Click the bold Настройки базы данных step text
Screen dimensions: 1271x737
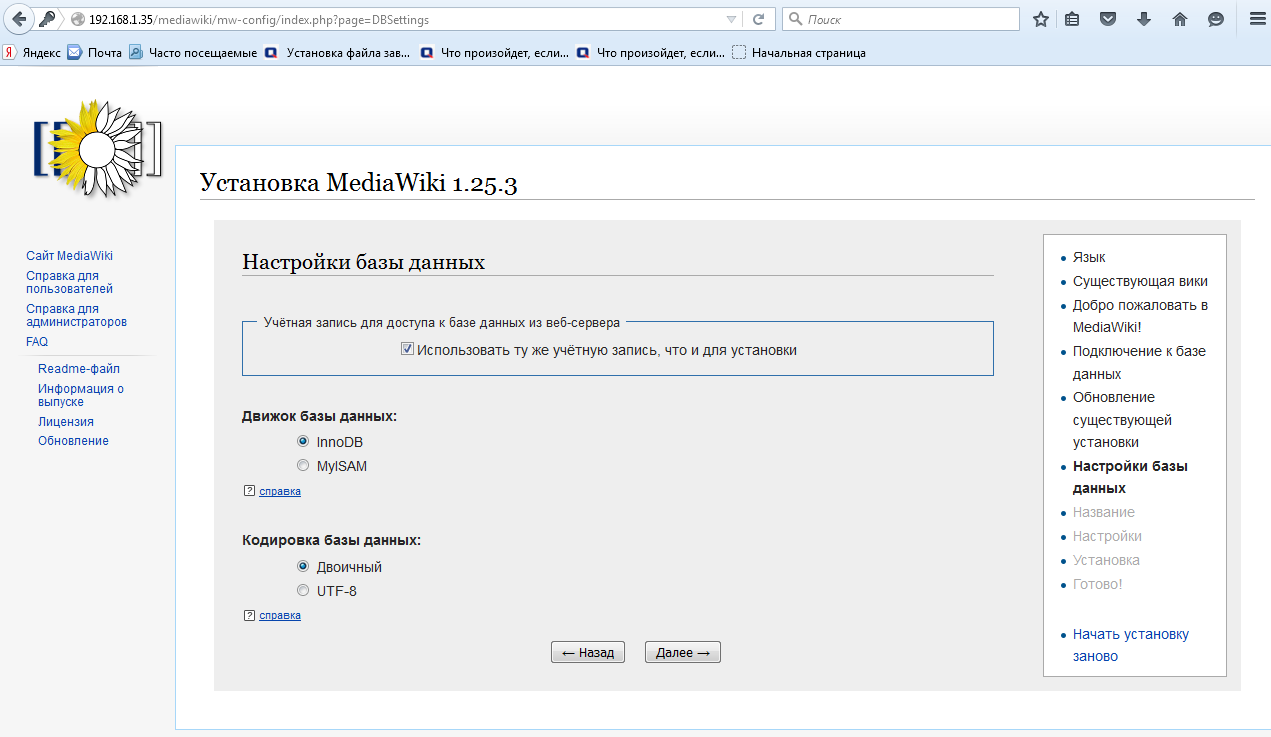[1130, 477]
